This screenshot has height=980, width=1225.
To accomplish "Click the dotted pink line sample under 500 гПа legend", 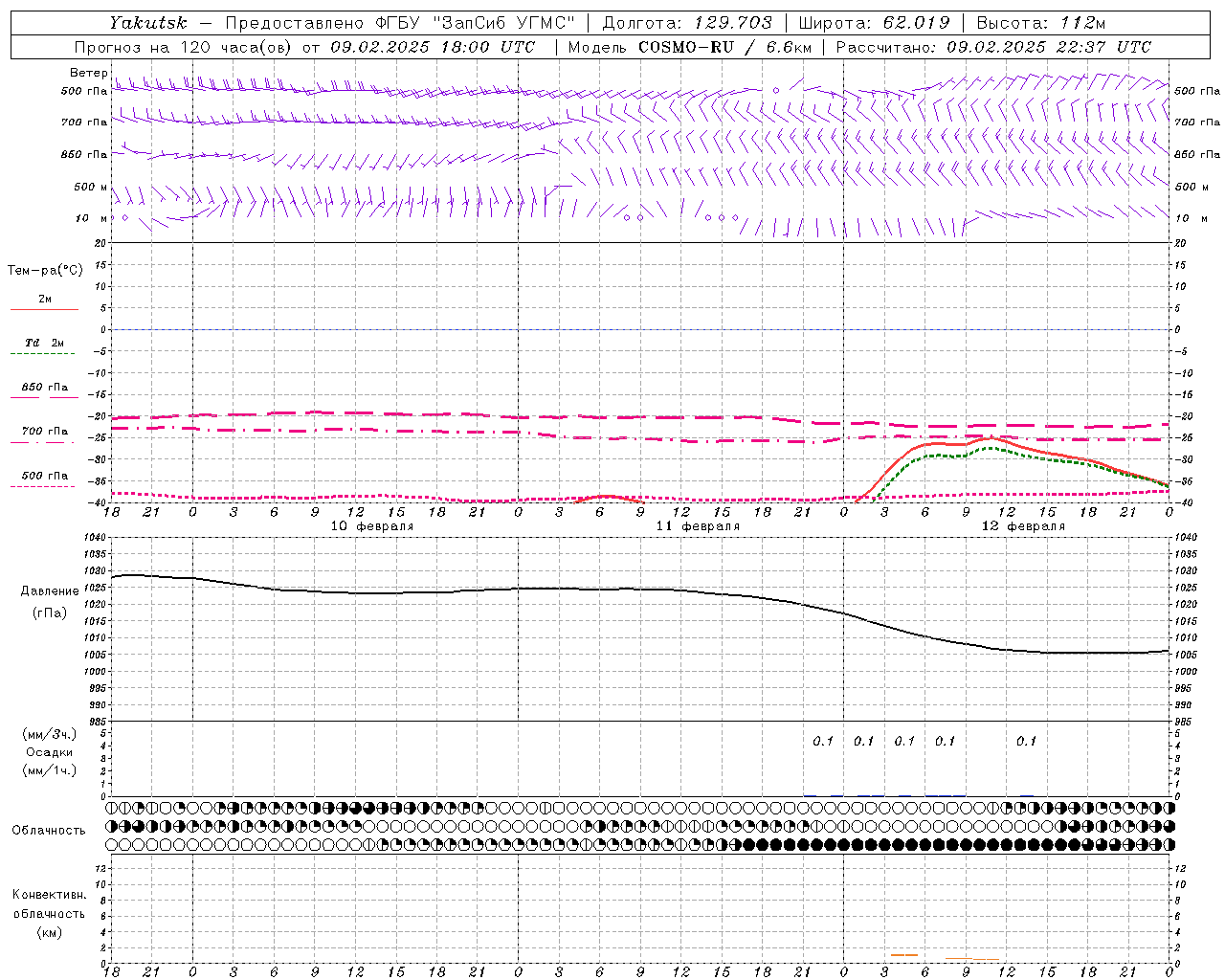I will (43, 486).
